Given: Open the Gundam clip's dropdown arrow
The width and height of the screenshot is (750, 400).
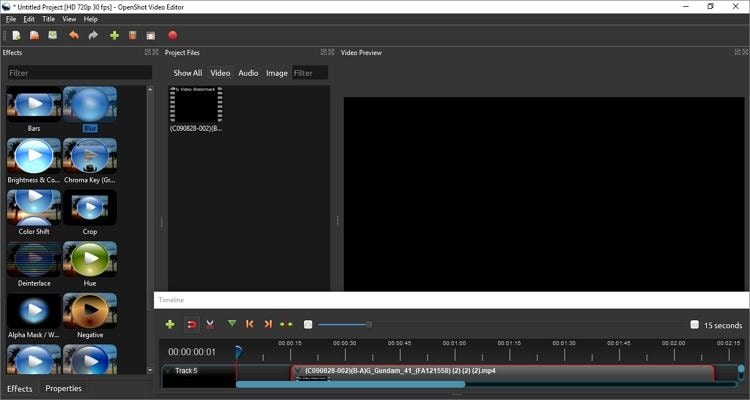Looking at the screenshot, I should click(298, 371).
